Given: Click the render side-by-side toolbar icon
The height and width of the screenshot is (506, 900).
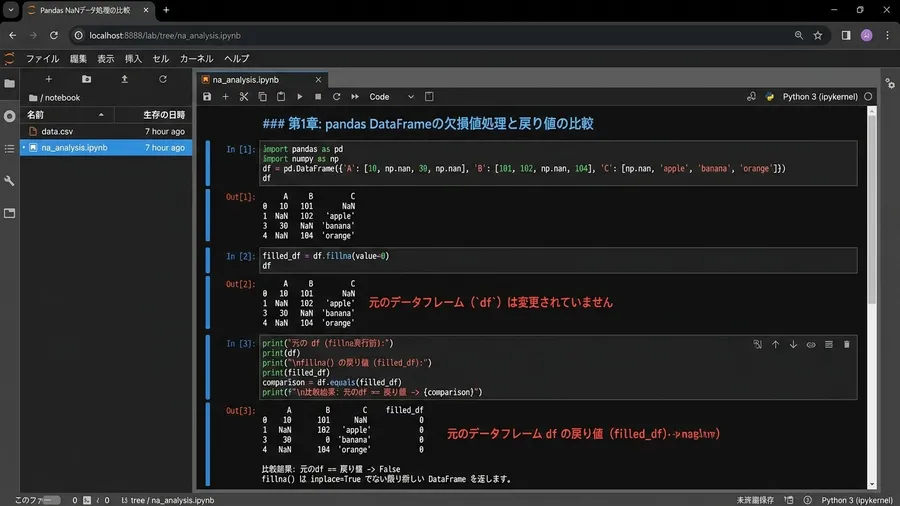Looking at the screenshot, I should point(429,96).
